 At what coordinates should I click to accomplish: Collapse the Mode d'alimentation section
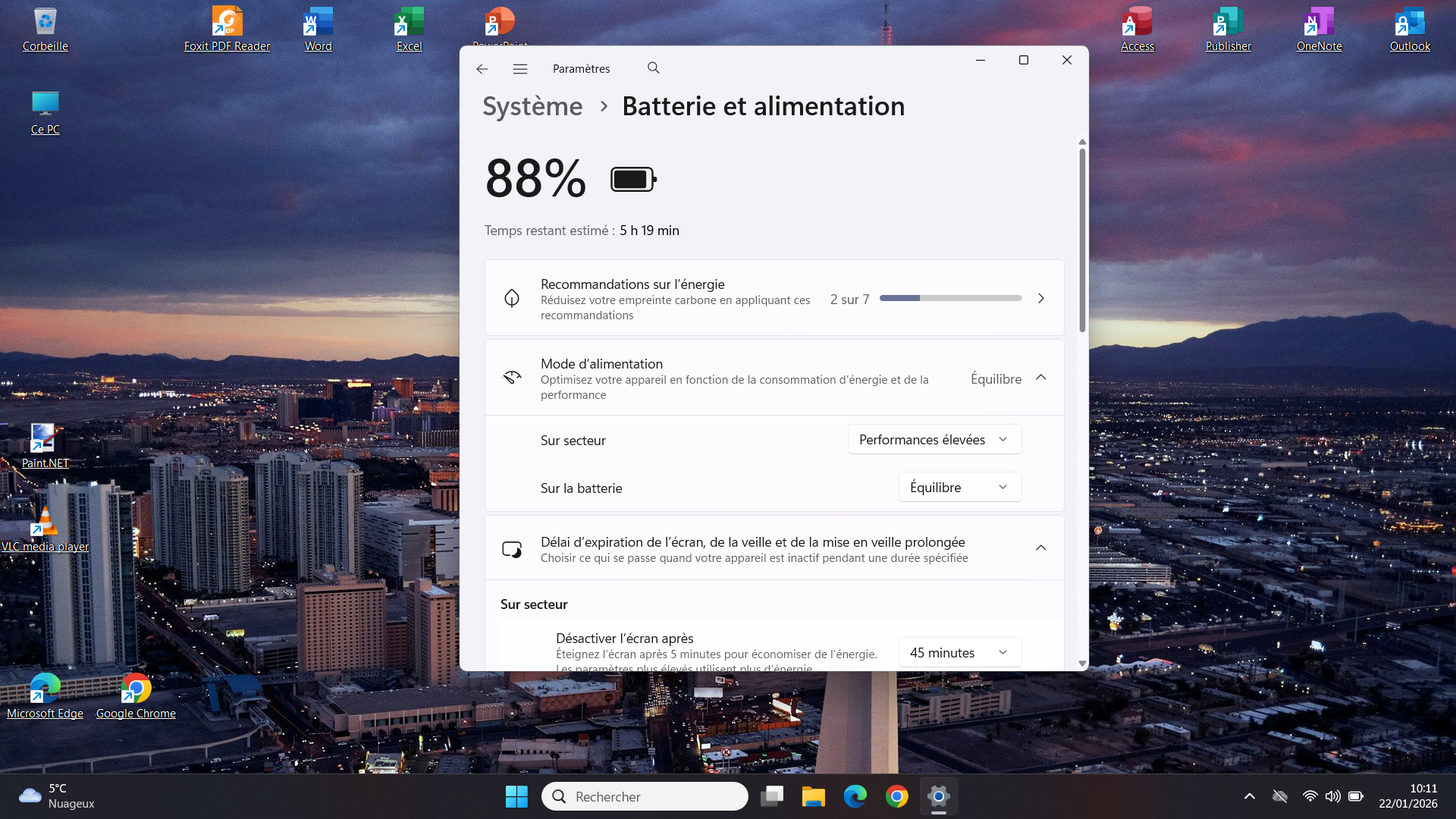pyautogui.click(x=1041, y=378)
